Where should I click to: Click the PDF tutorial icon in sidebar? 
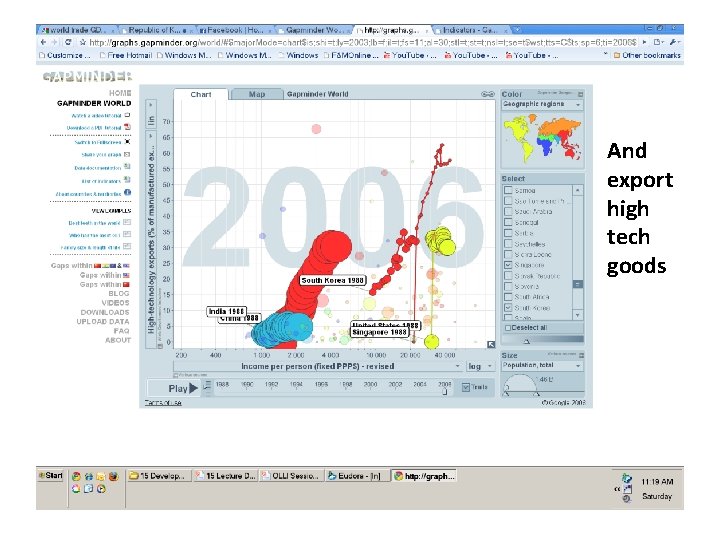click(x=127, y=127)
